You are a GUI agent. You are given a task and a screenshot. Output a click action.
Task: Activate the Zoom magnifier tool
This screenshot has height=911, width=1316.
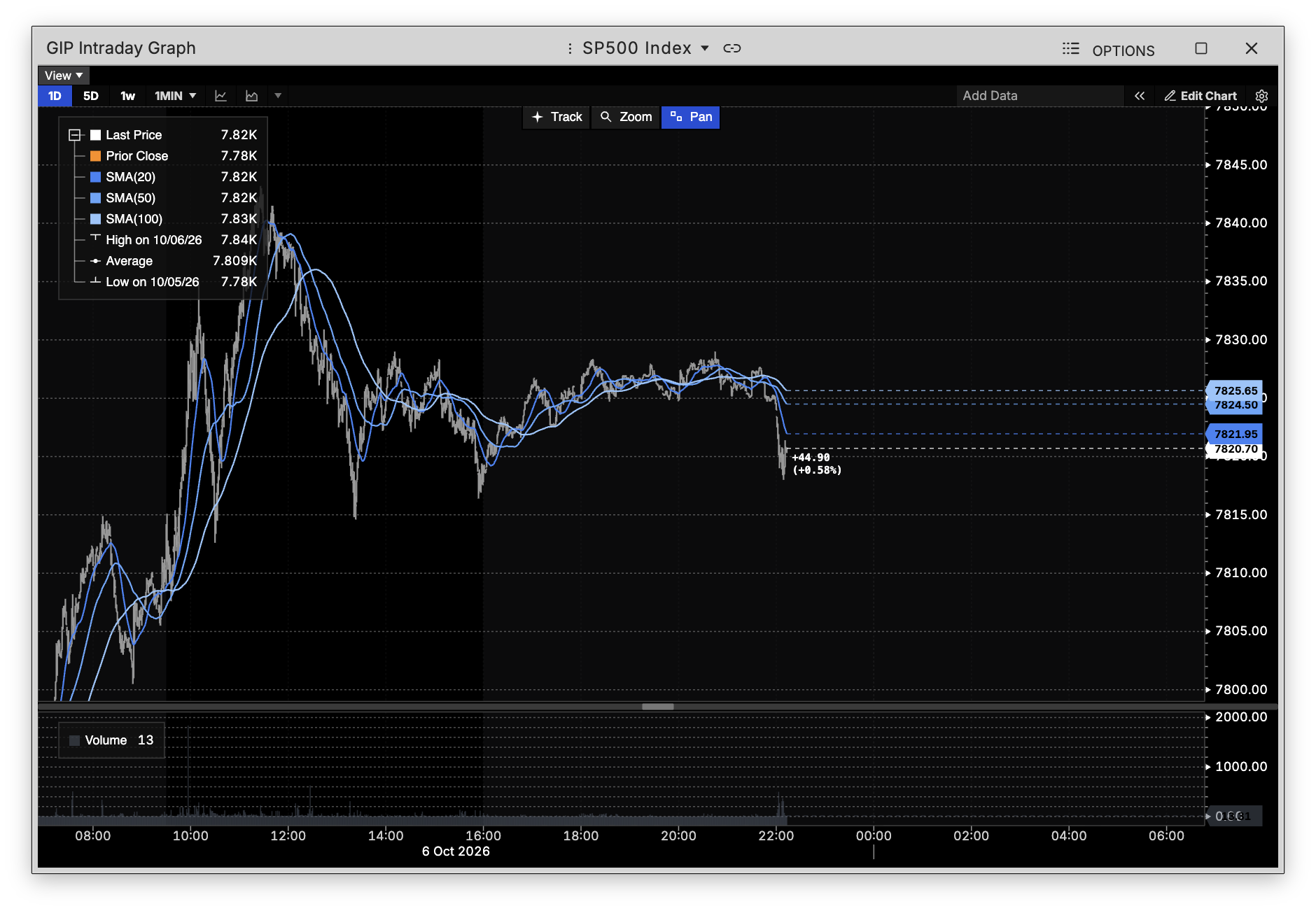626,117
